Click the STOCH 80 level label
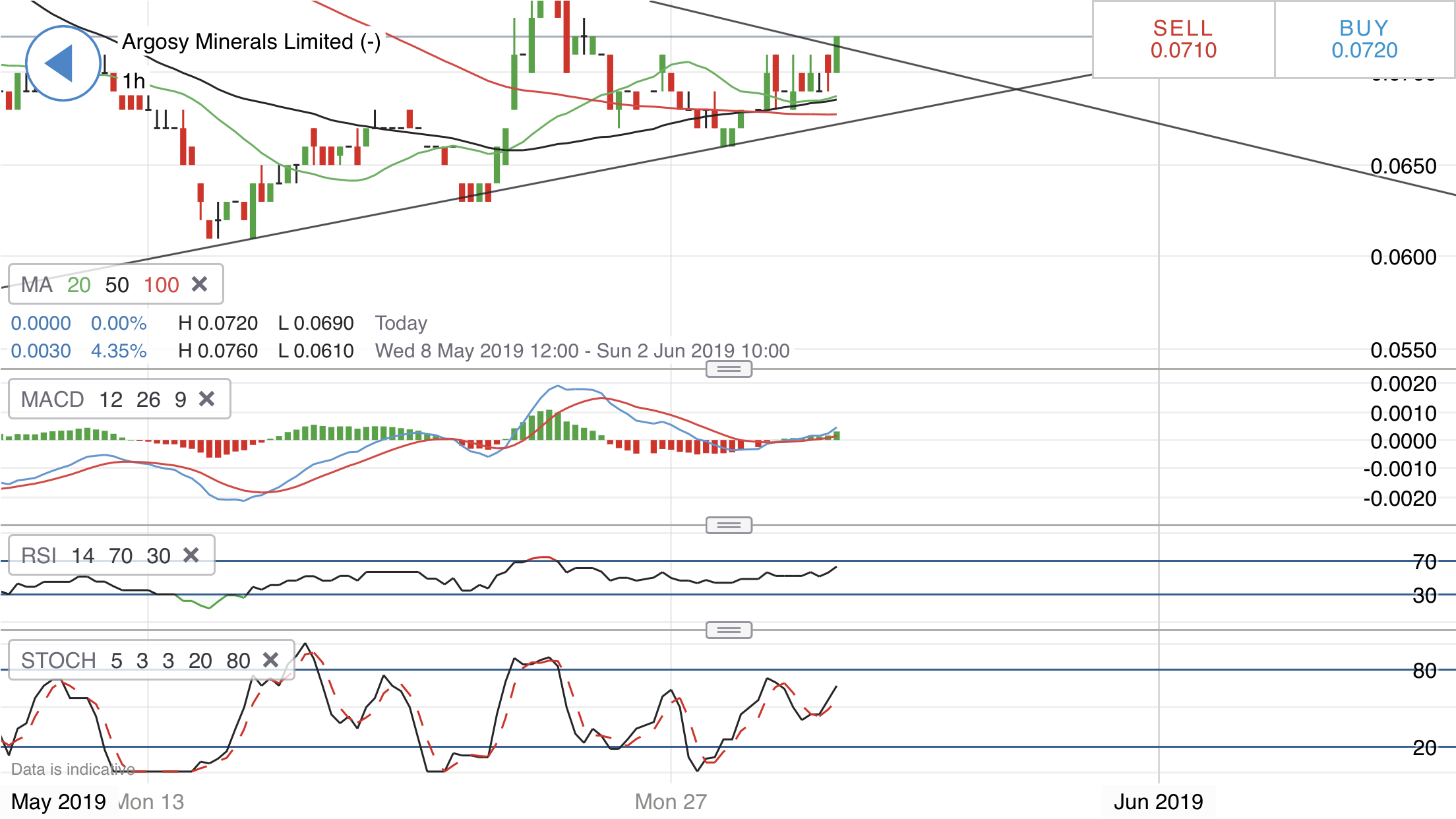This screenshot has width=1456, height=819. click(x=1424, y=671)
